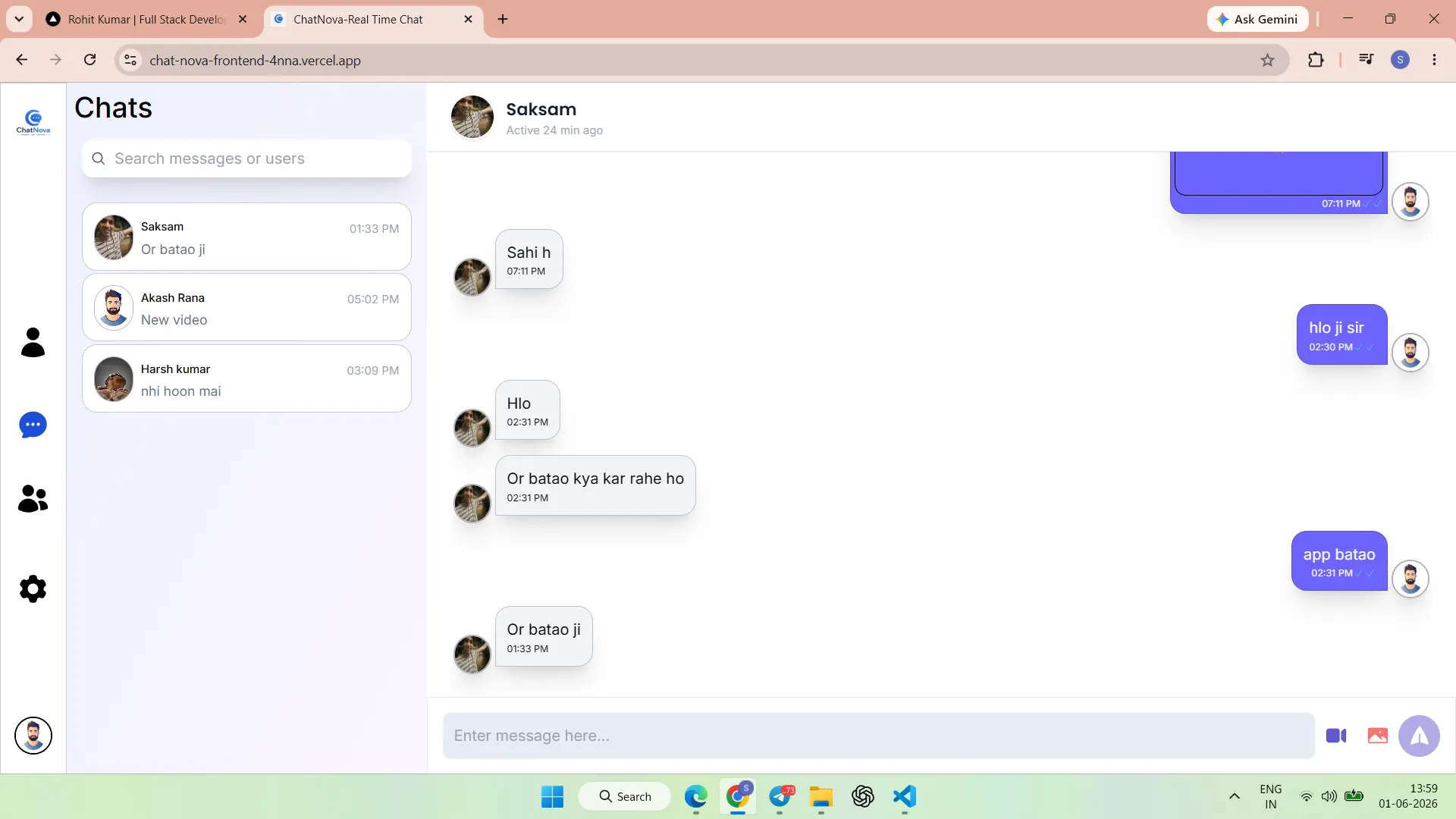The height and width of the screenshot is (819, 1456).
Task: Open Telegram from taskbar
Action: (x=780, y=796)
